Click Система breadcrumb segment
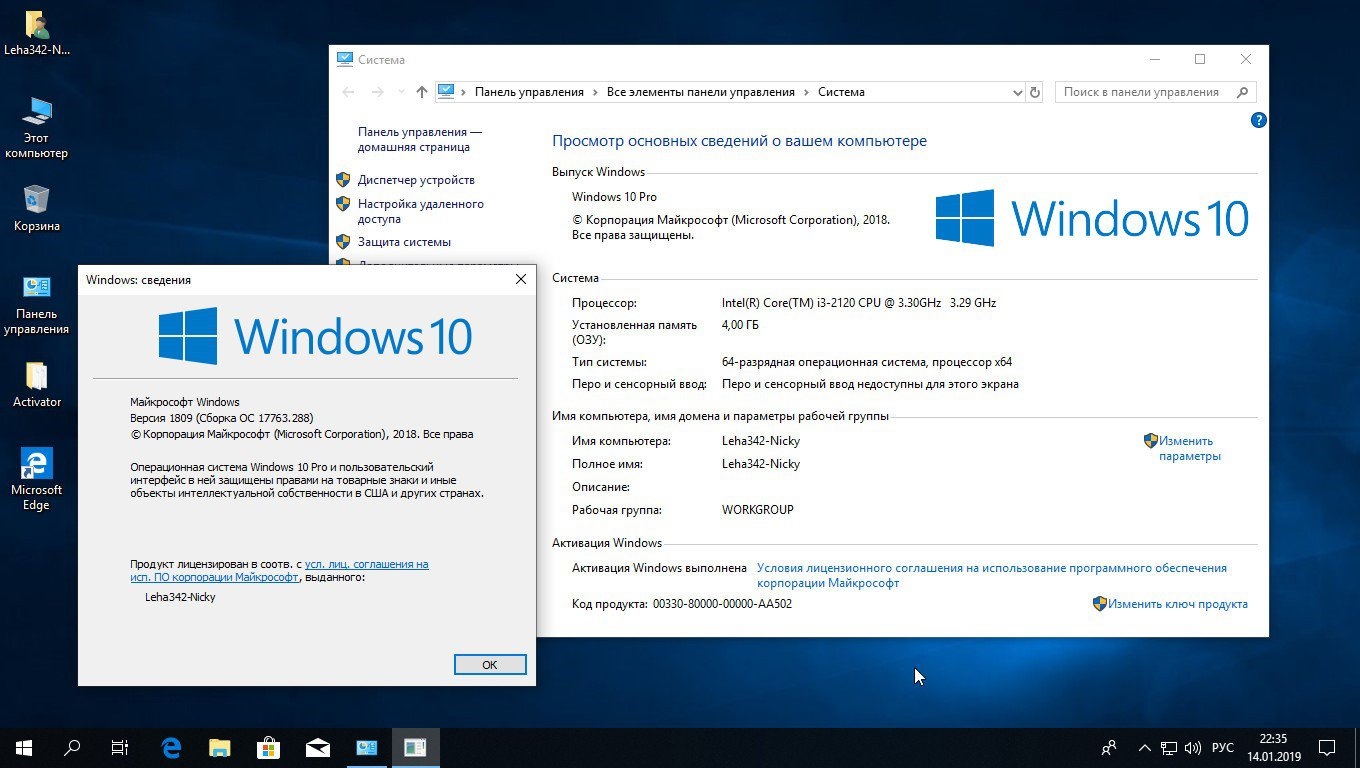1360x768 pixels. 841,92
